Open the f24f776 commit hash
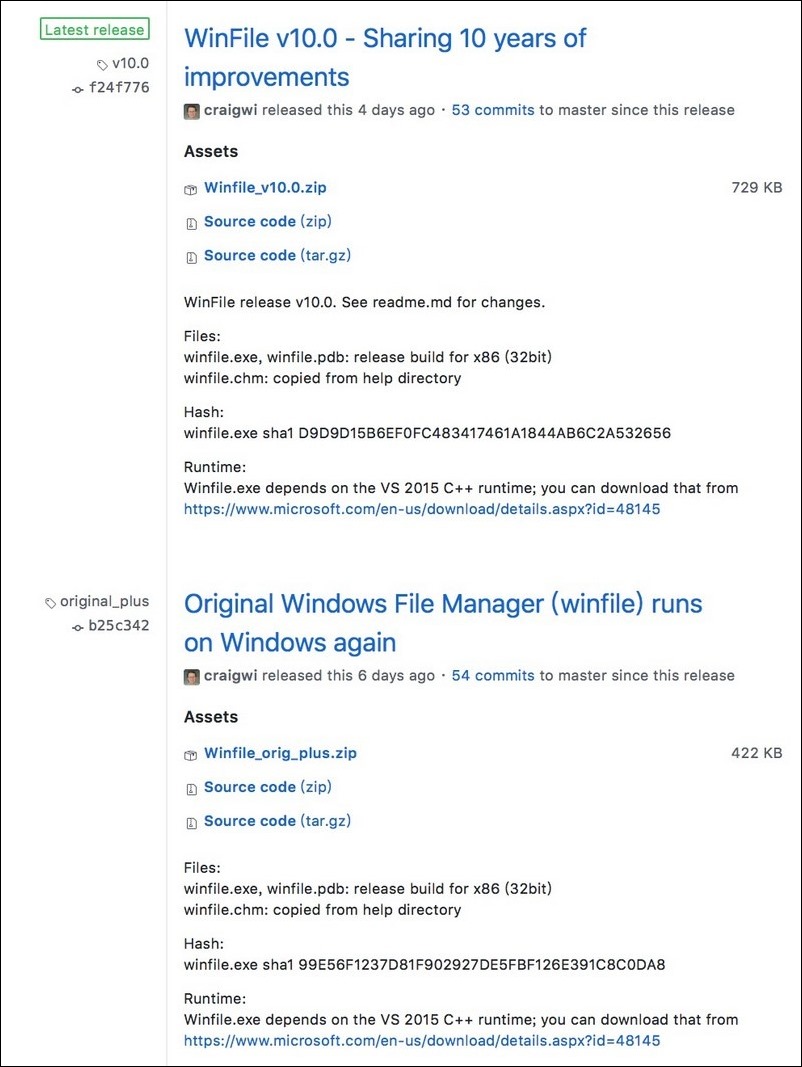Image resolution: width=802 pixels, height=1067 pixels. point(119,87)
